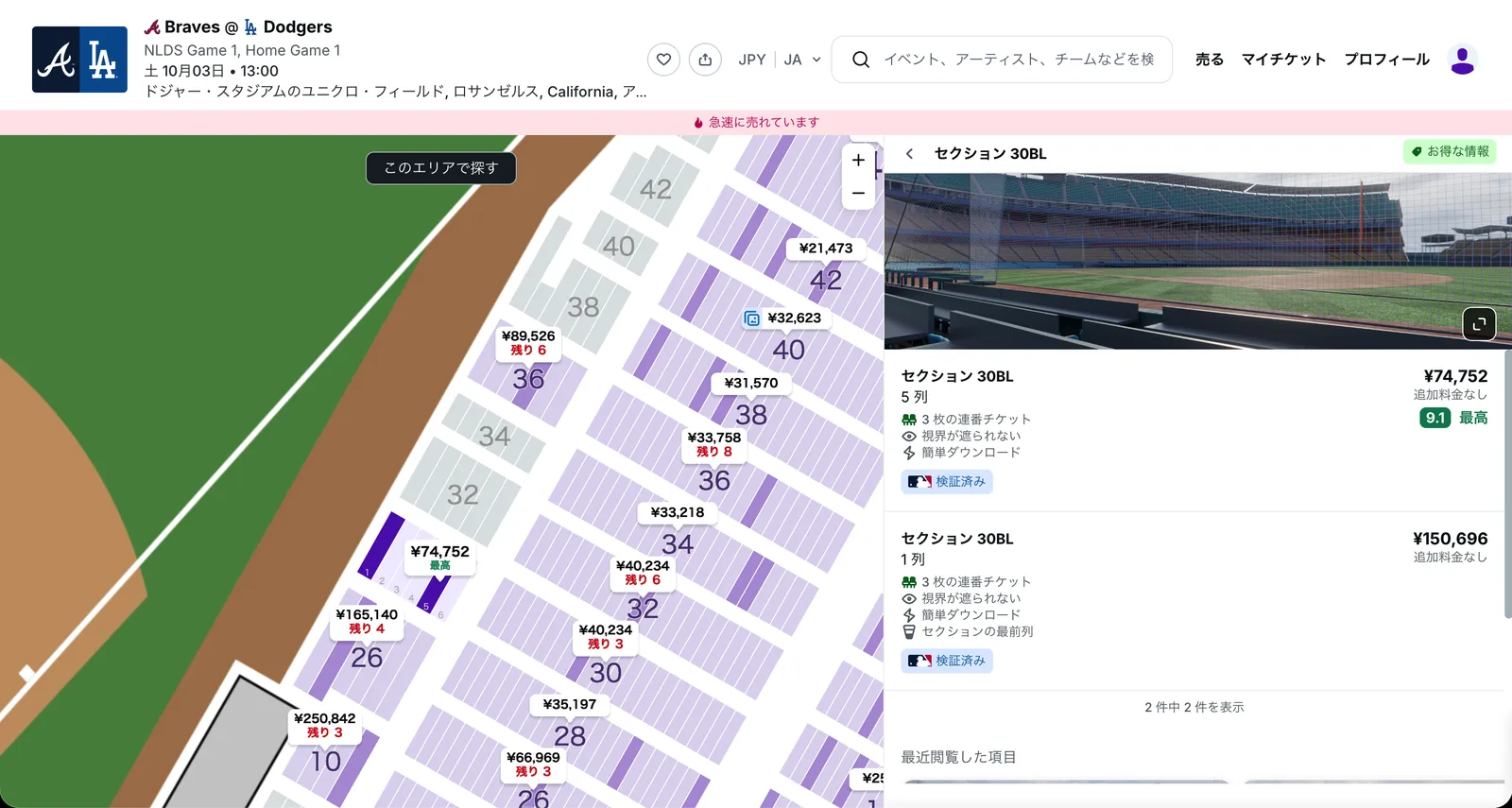Click the 最近閲覧した項目 heading
Screen dimensions: 1512x808
point(958,757)
